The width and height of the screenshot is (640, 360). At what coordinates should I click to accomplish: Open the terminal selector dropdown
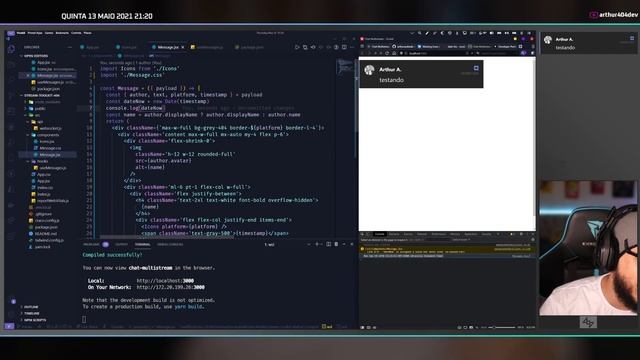286,244
